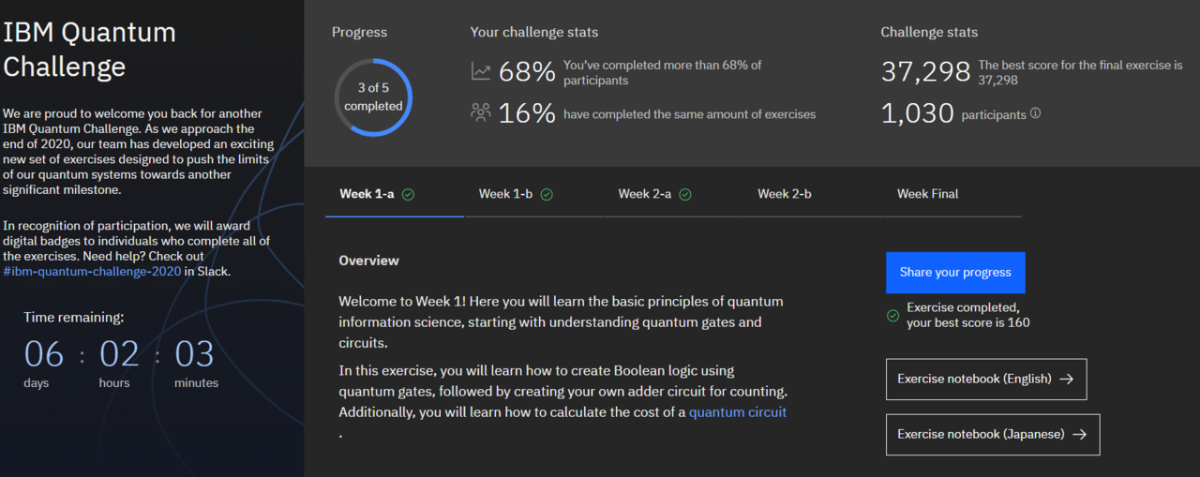1200x477 pixels.
Task: Click the minutes remaining counter 03
Action: tap(194, 354)
